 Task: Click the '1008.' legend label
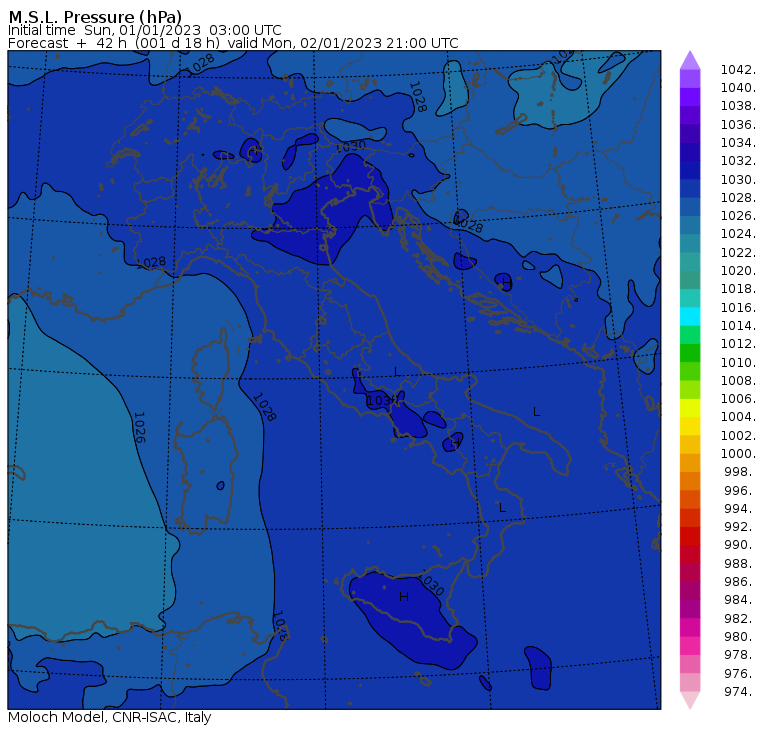(x=738, y=381)
